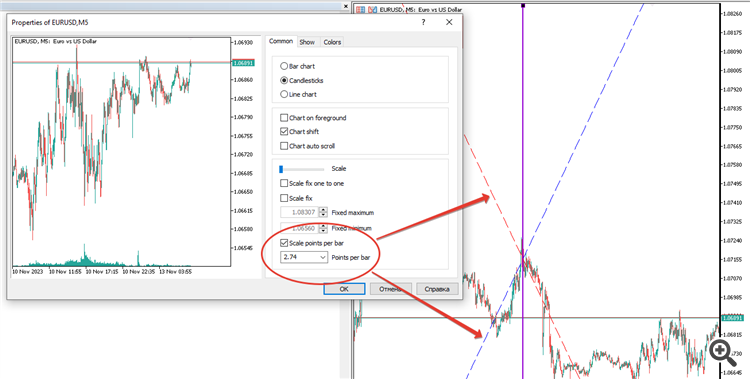
Task: Click the purple vertical line handle at top
Action: pos(523,5)
